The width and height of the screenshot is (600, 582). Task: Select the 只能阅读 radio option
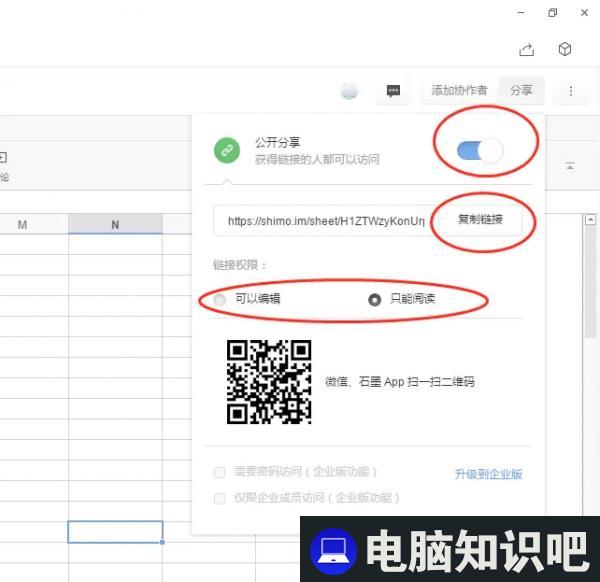click(375, 299)
